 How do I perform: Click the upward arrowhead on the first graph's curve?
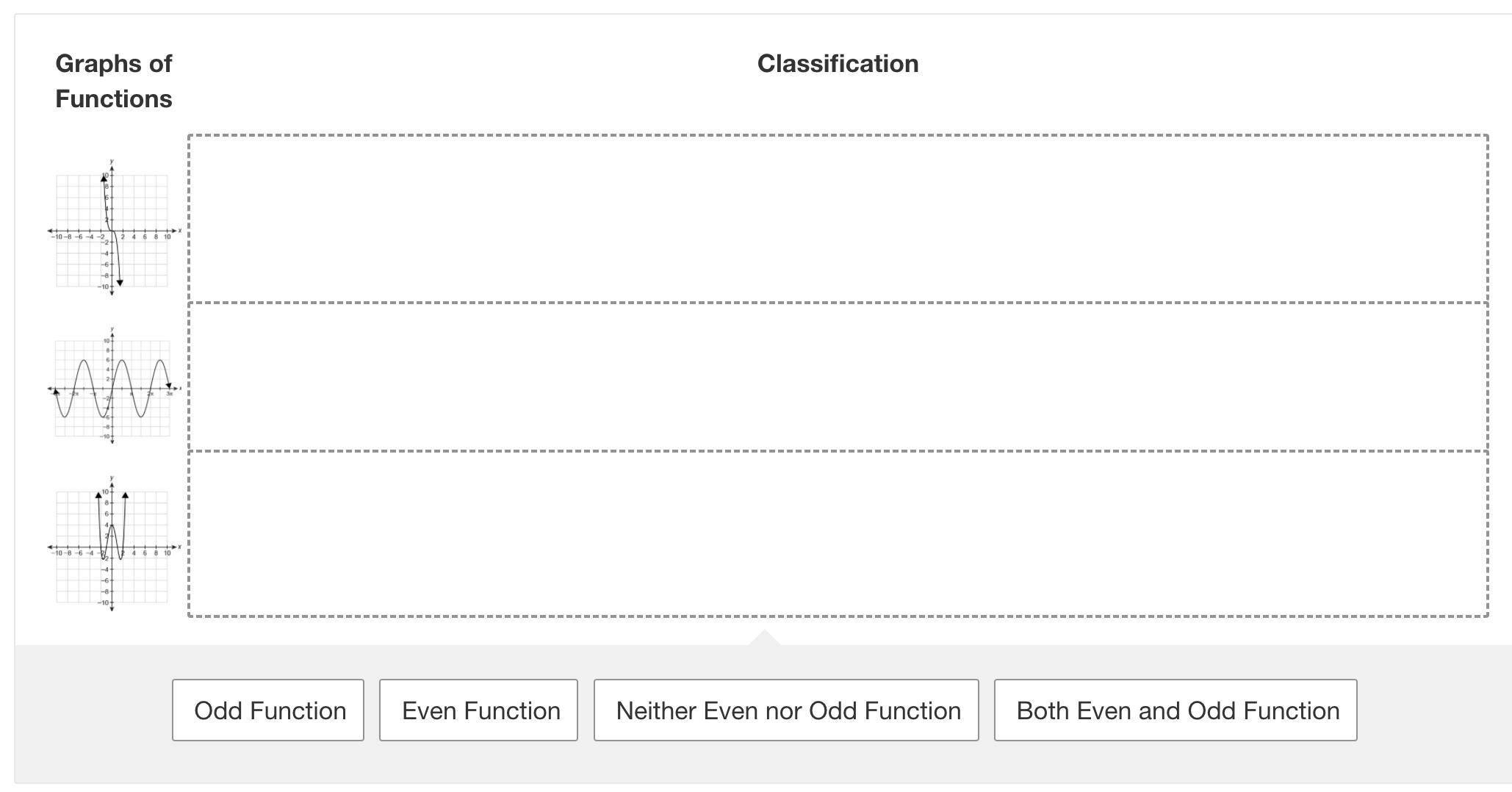tap(104, 179)
